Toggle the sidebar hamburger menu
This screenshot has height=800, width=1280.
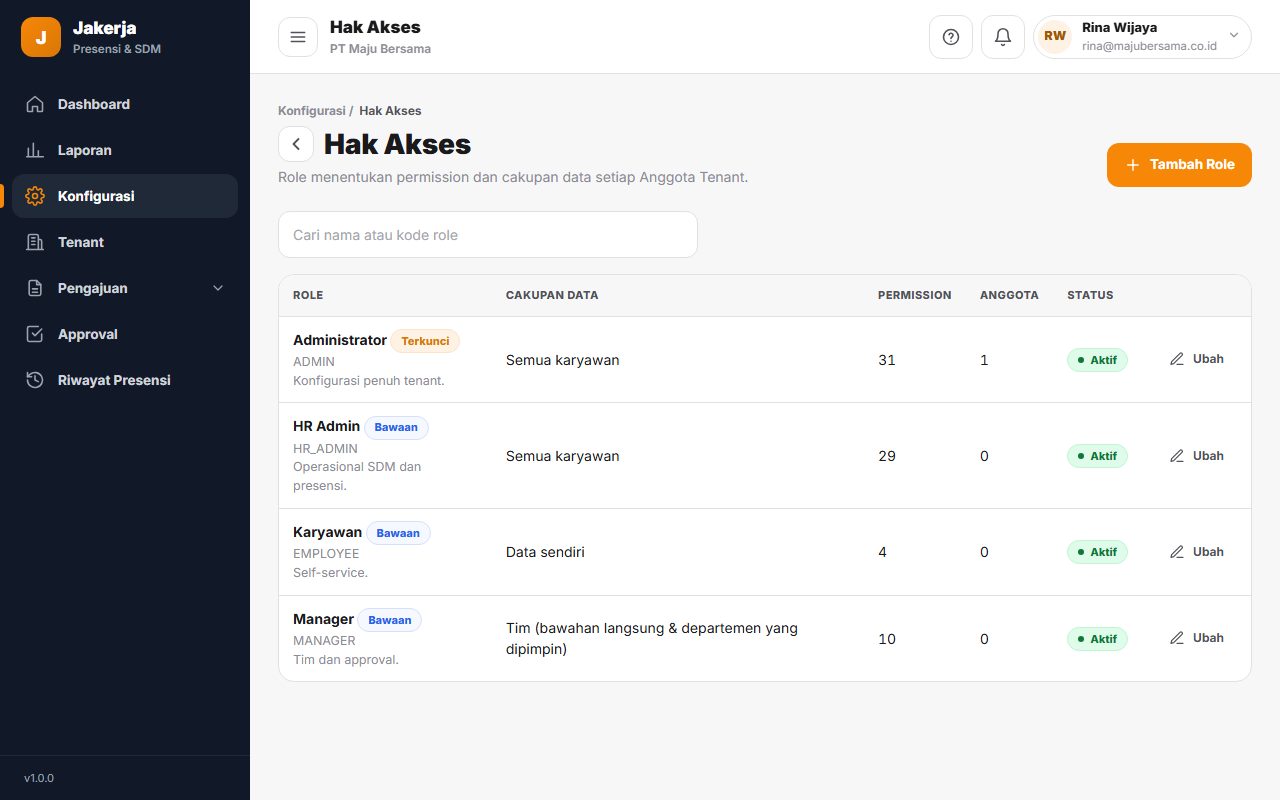coord(298,37)
